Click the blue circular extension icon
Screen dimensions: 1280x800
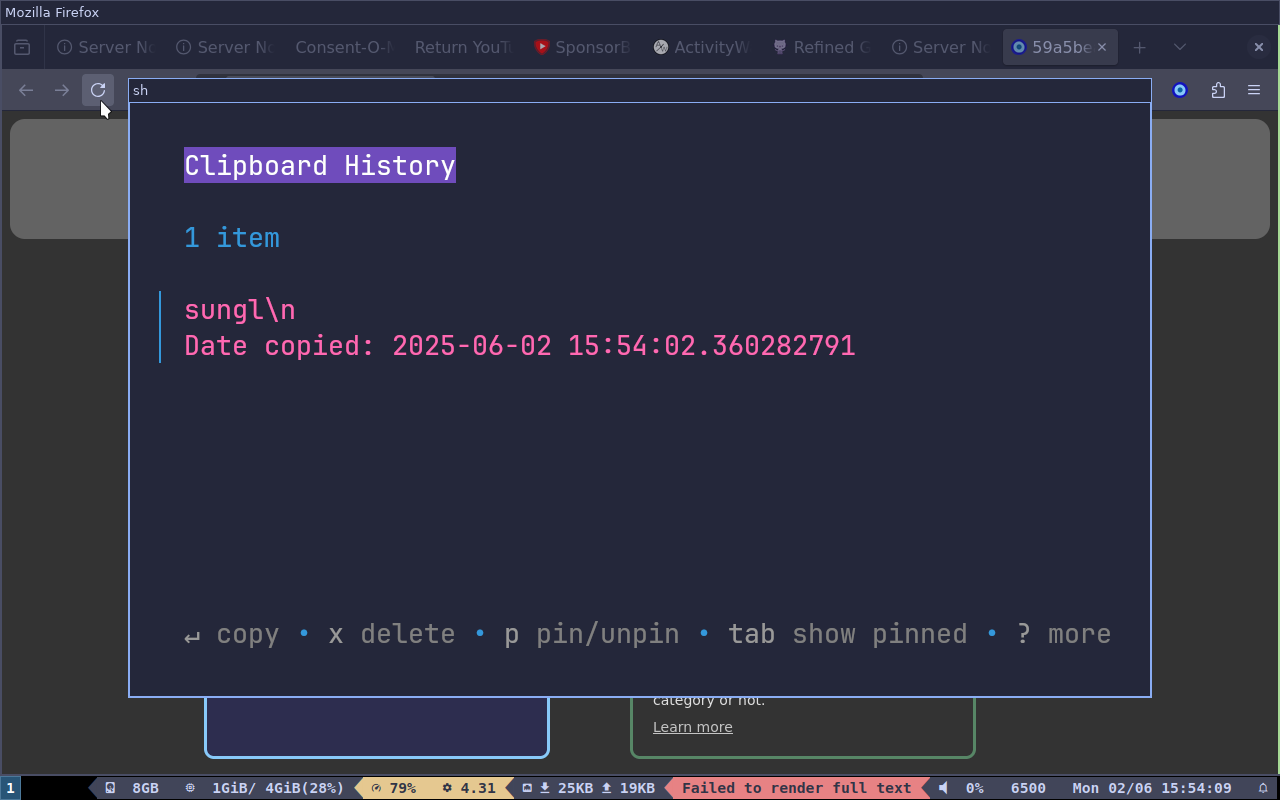(x=1180, y=90)
